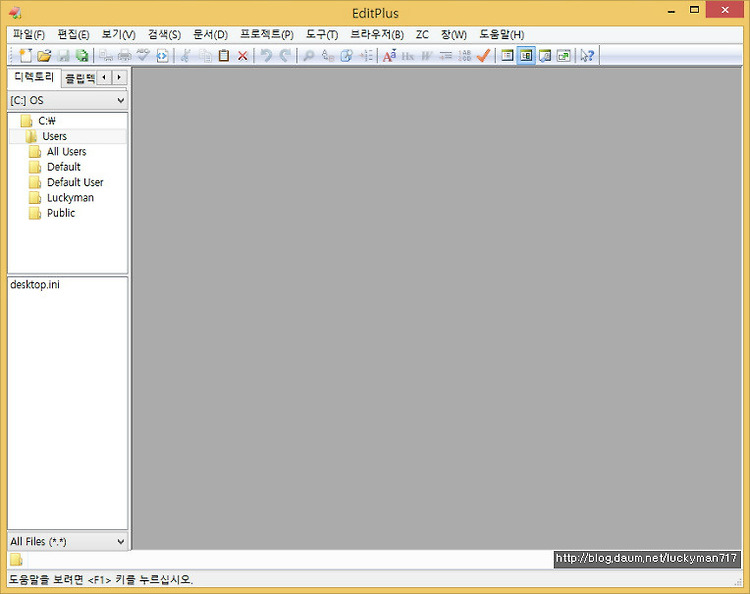
Task: Click the Redo arrow icon
Action: (285, 55)
